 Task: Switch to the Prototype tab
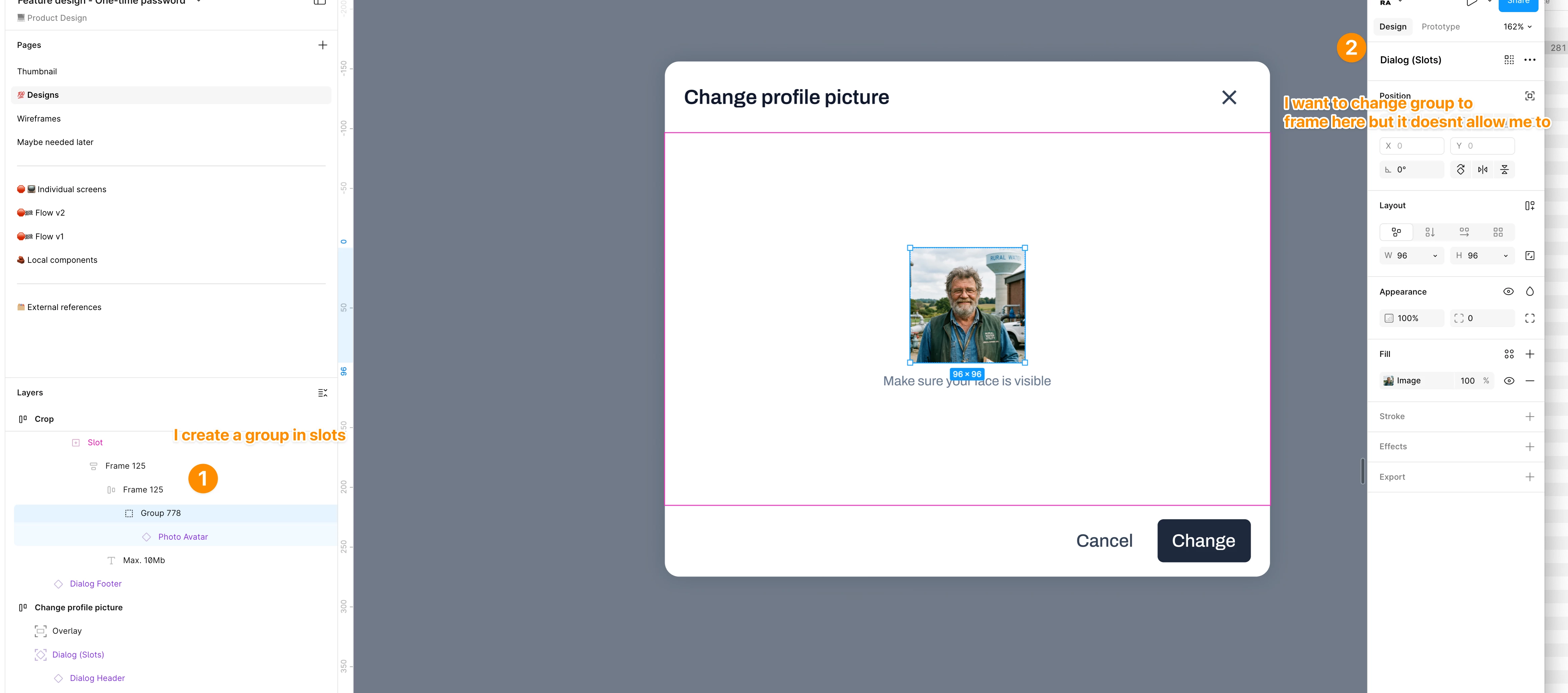tap(1440, 27)
